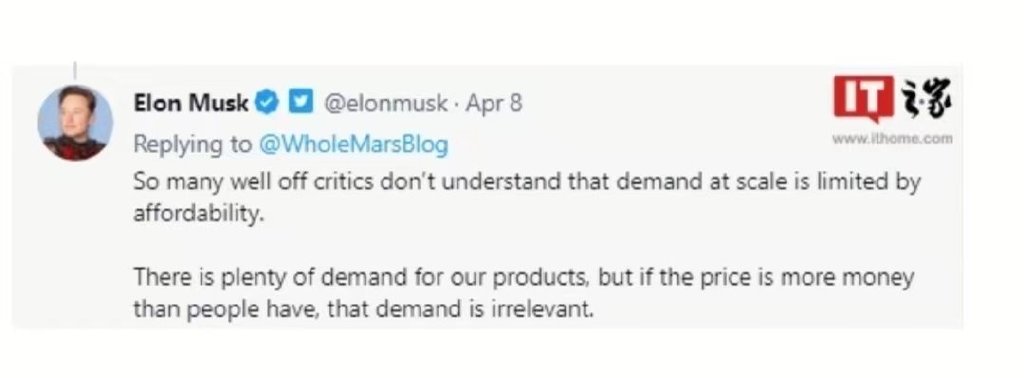This screenshot has width=1024, height=378.
Task: Click the thread connector line above avatar
Action: pos(74,71)
